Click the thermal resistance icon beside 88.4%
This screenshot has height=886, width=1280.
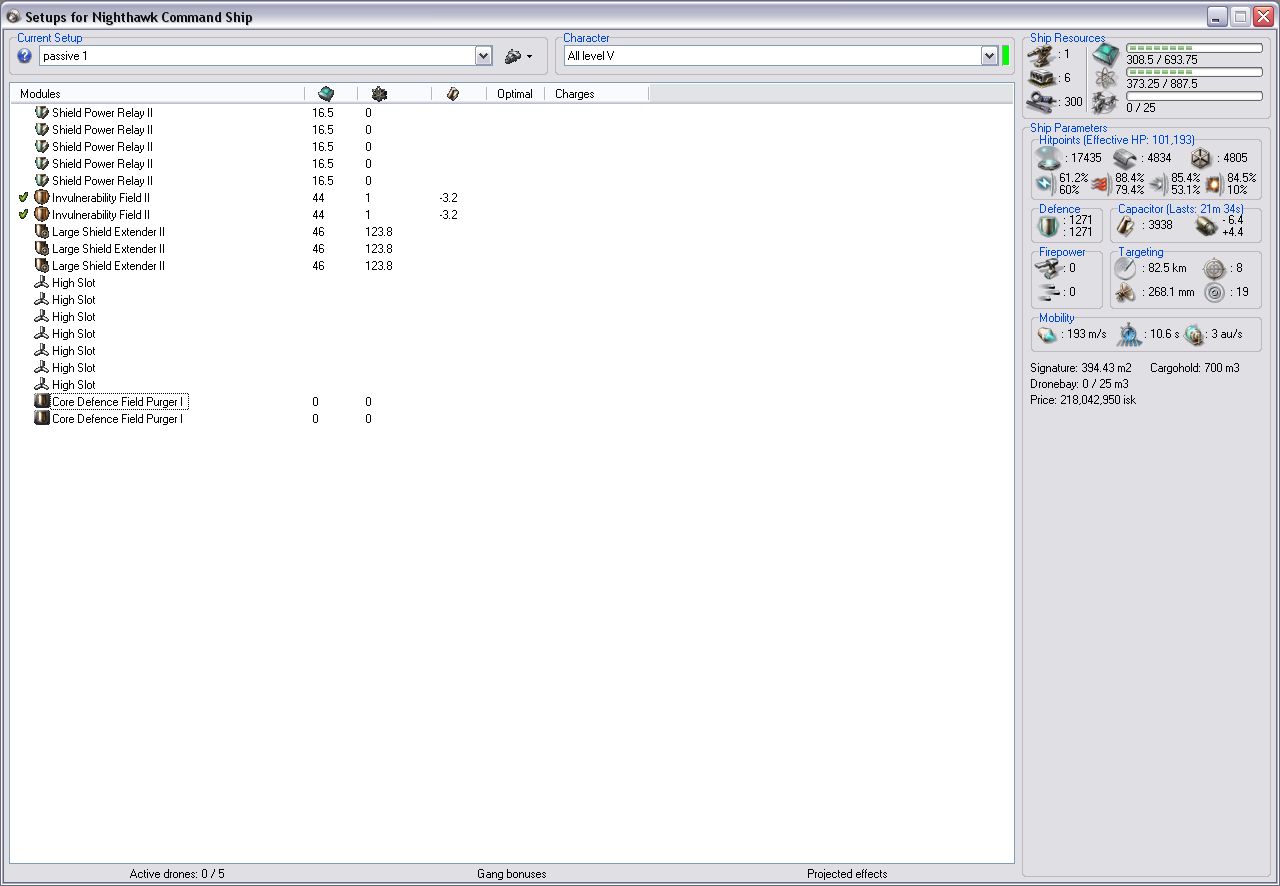point(1101,183)
